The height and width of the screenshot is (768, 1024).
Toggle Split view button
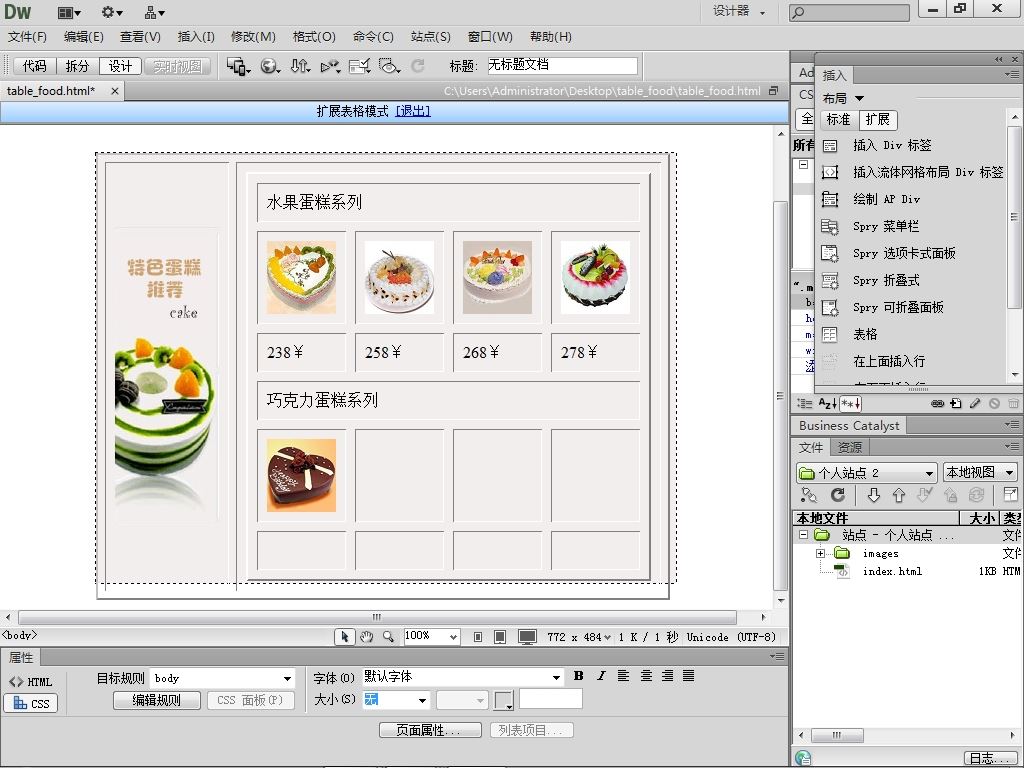point(77,66)
